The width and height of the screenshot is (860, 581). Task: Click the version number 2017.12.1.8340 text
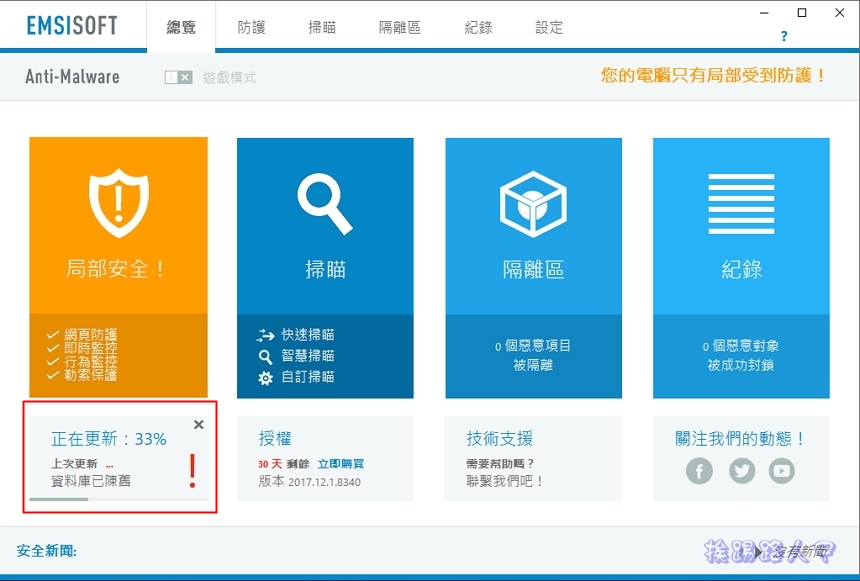pos(324,482)
